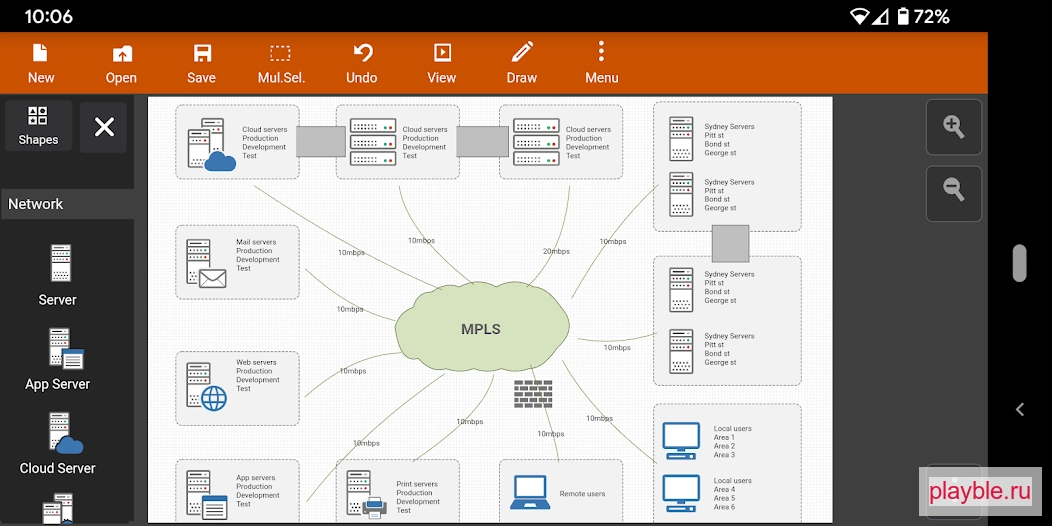This screenshot has height=526, width=1052.
Task: Select the Web servers text block
Action: (x=258, y=375)
